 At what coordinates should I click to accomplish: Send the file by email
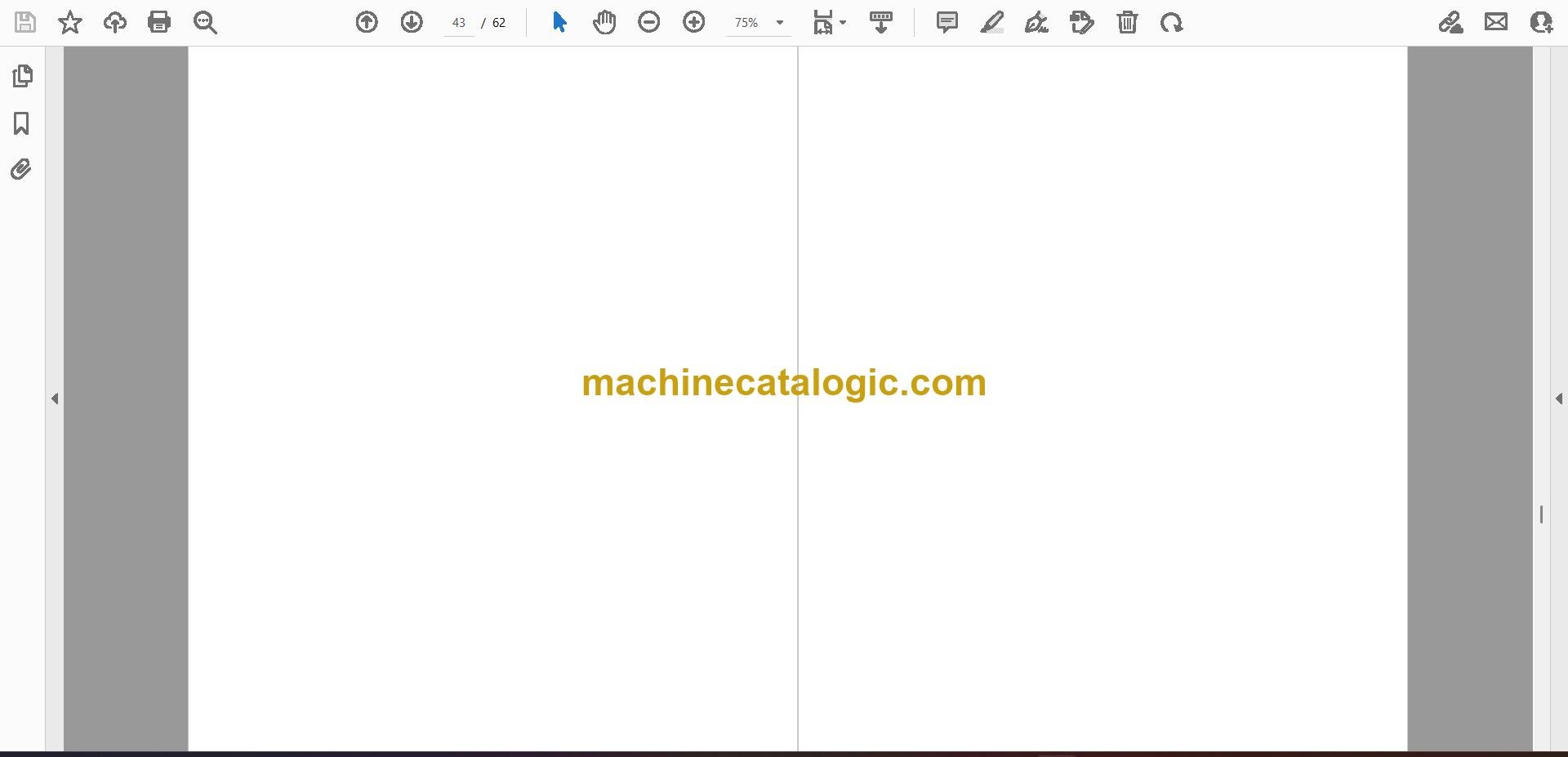pos(1496,22)
